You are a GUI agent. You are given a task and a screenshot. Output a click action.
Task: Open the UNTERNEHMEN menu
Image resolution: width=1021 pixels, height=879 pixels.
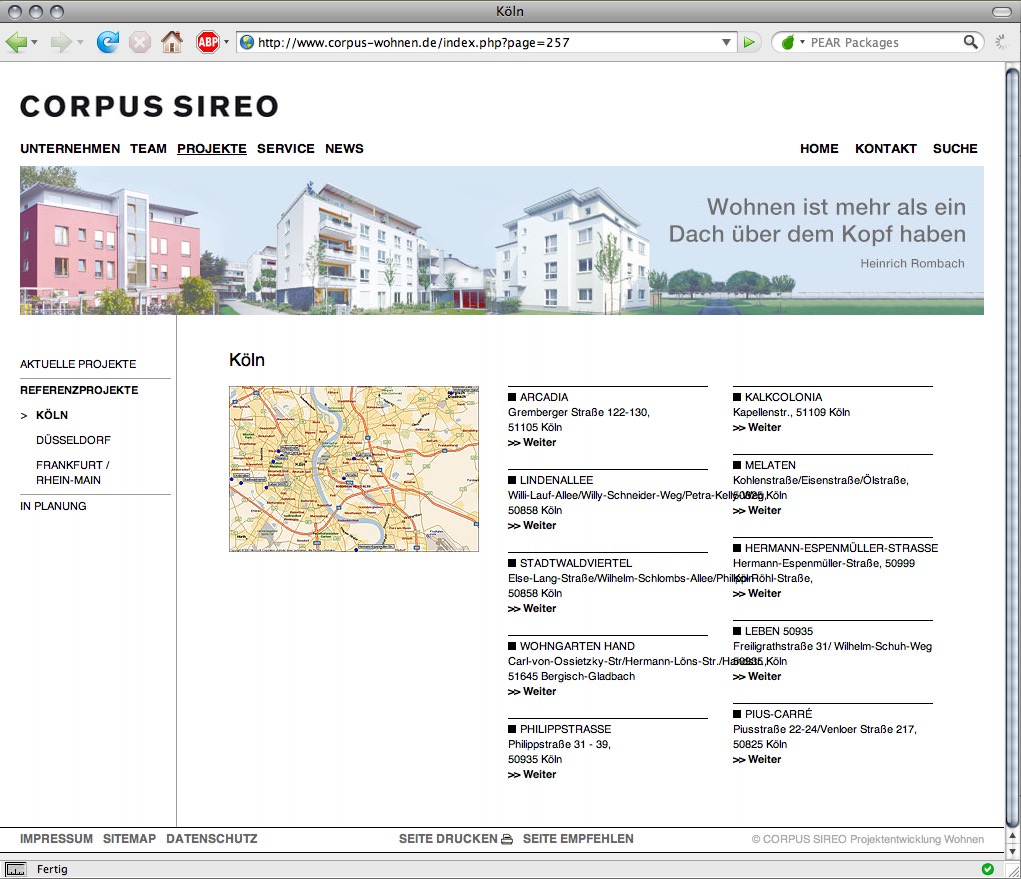click(x=70, y=148)
